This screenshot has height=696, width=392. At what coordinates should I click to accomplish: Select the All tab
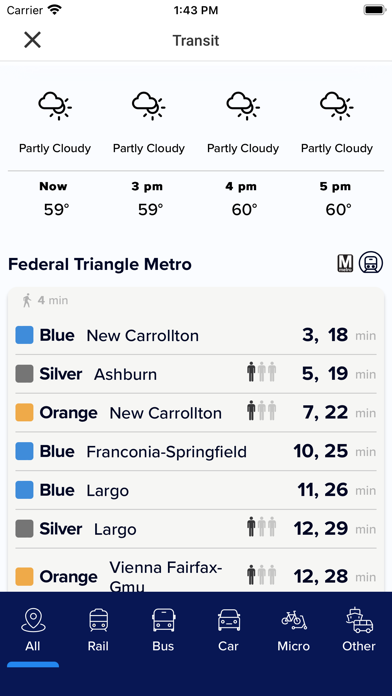click(33, 631)
